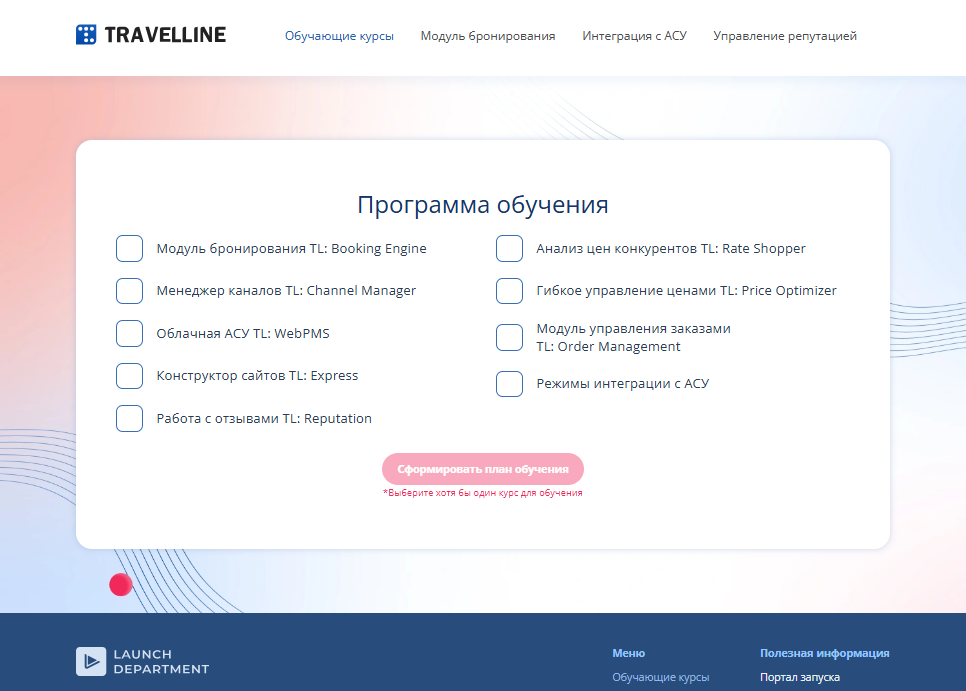
Task: Click the Полезная информация footer heading
Action: coord(824,653)
